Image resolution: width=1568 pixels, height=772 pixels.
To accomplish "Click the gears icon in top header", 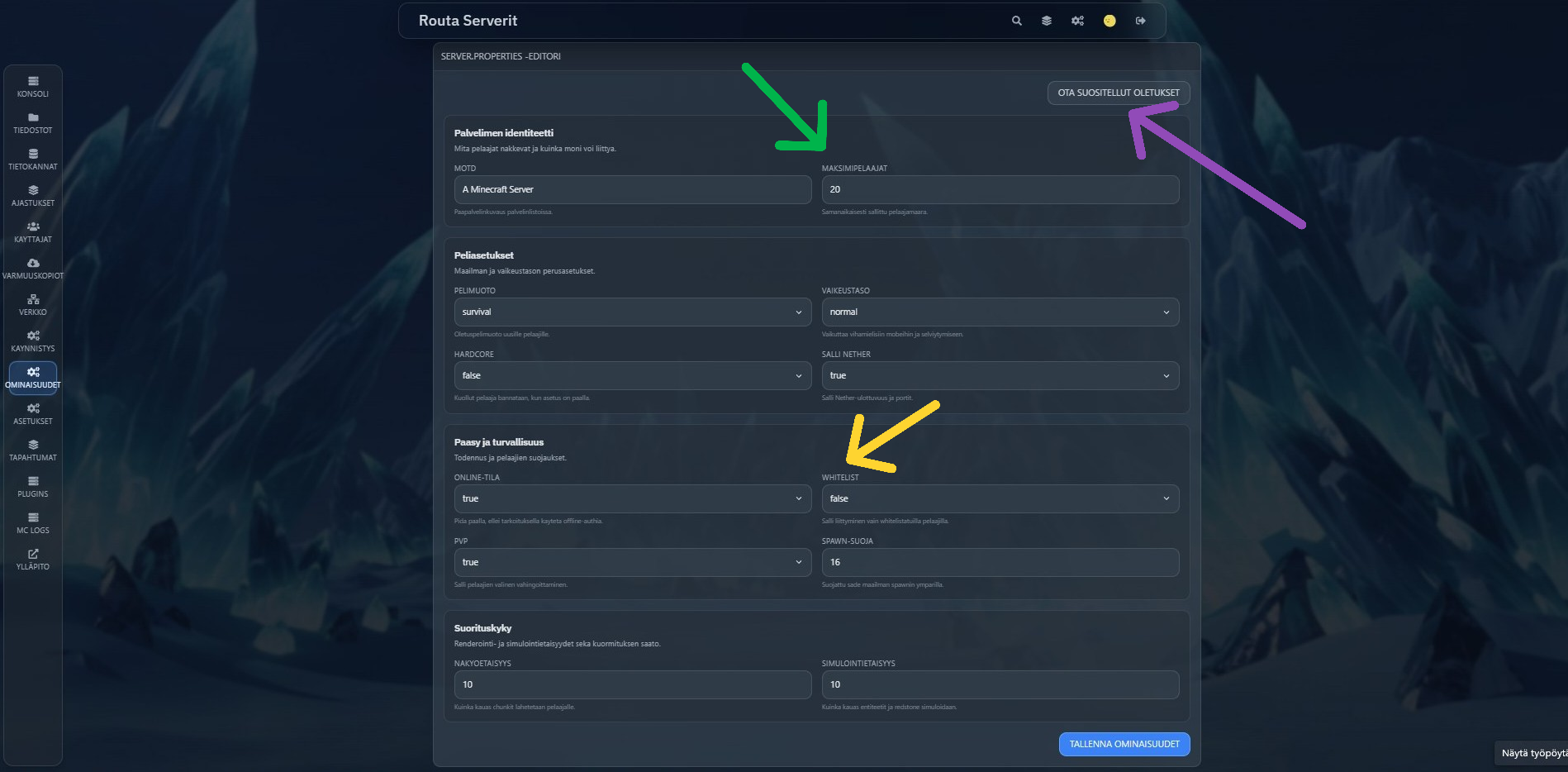I will 1077,21.
